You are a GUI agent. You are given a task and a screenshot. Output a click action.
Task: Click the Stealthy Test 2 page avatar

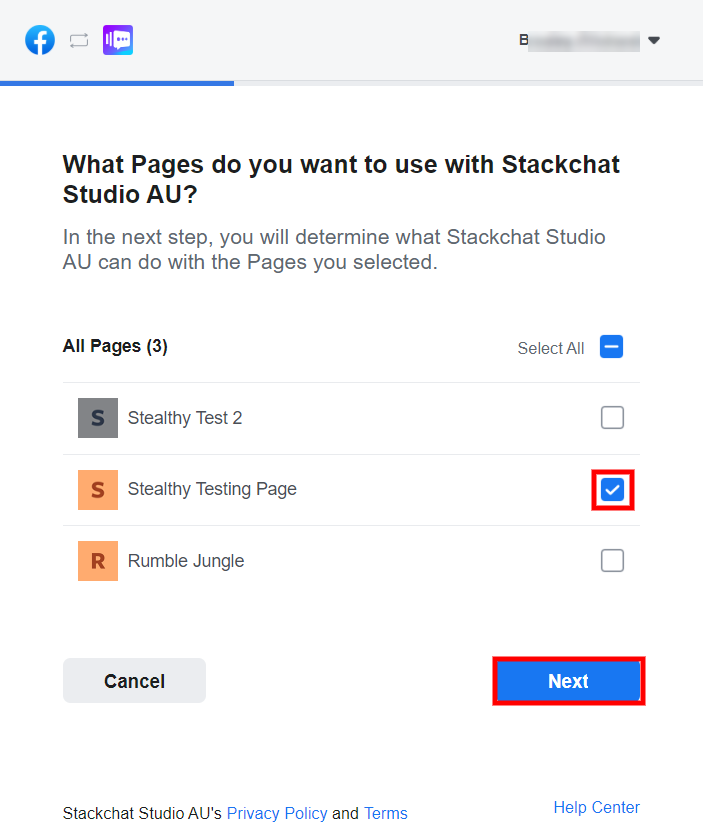pyautogui.click(x=98, y=418)
